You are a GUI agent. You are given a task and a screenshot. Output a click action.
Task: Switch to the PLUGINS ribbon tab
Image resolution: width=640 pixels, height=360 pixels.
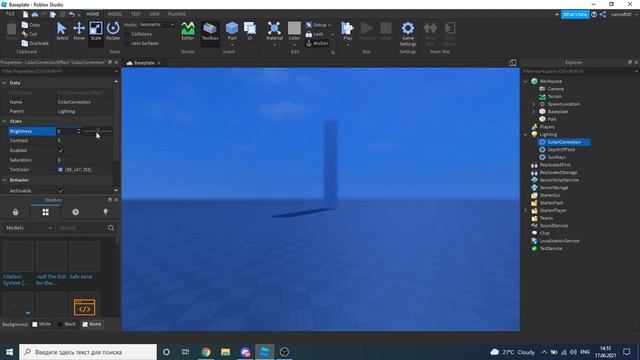pos(177,14)
